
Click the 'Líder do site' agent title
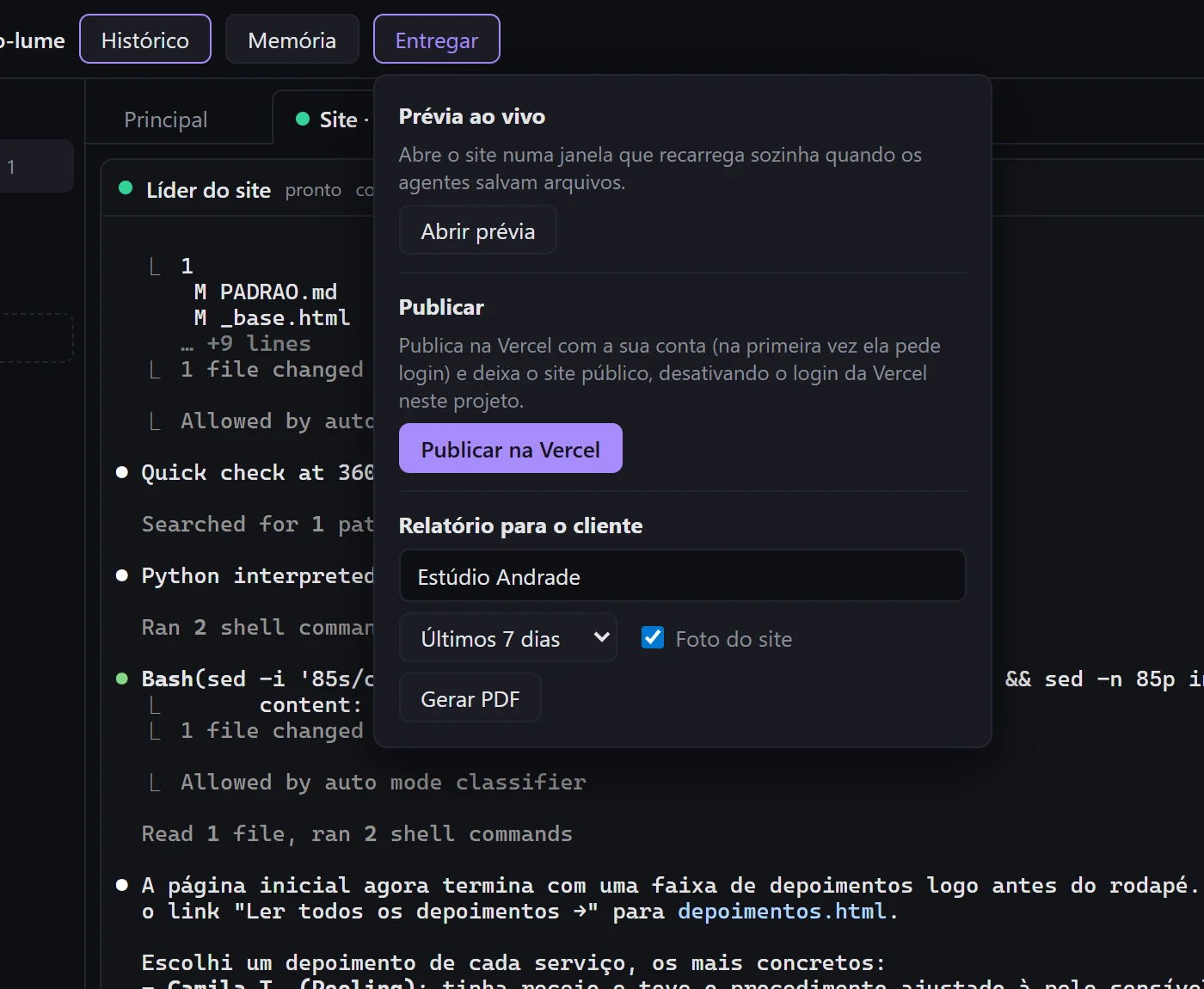pos(208,190)
